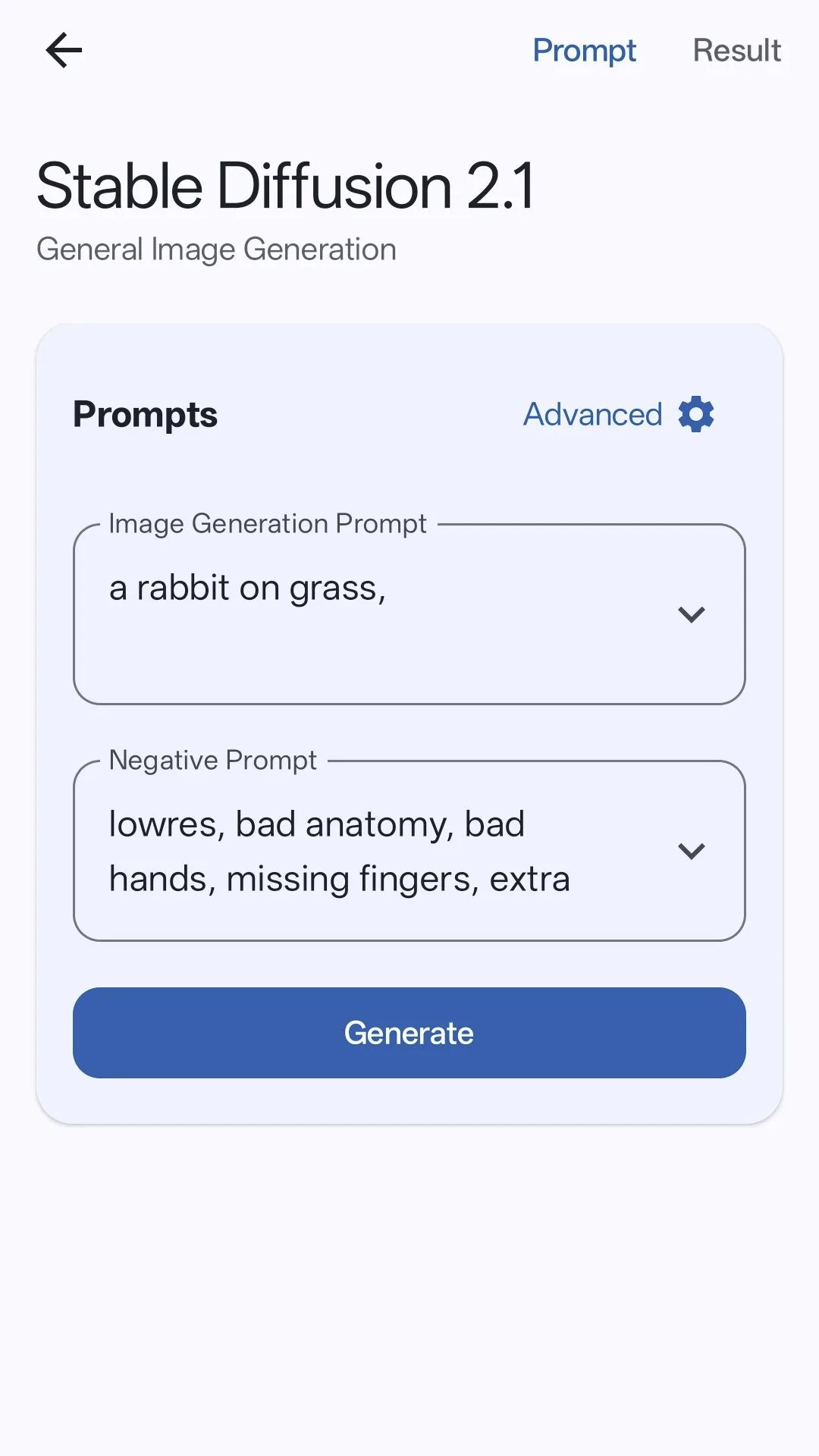
Task: Click the General Image Generation subtitle
Action: 216,249
